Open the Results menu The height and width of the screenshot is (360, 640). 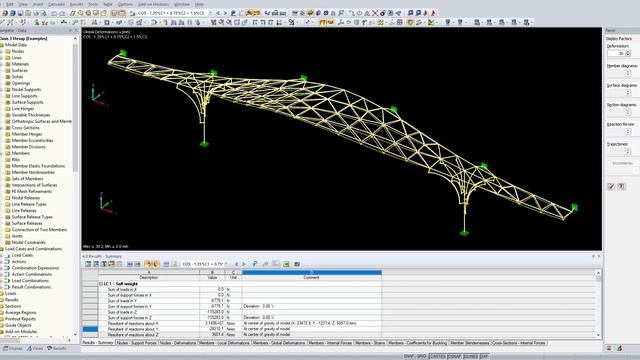[x=76, y=4]
